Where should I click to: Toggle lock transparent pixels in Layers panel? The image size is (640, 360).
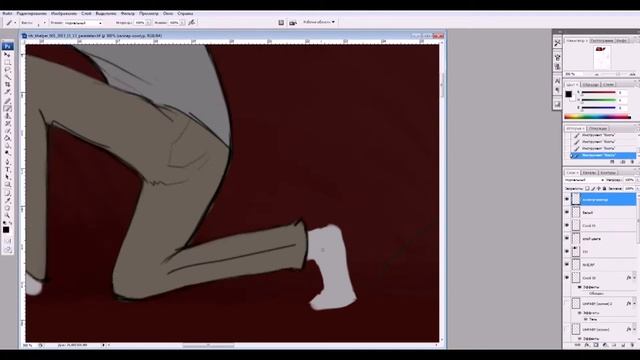(587, 189)
